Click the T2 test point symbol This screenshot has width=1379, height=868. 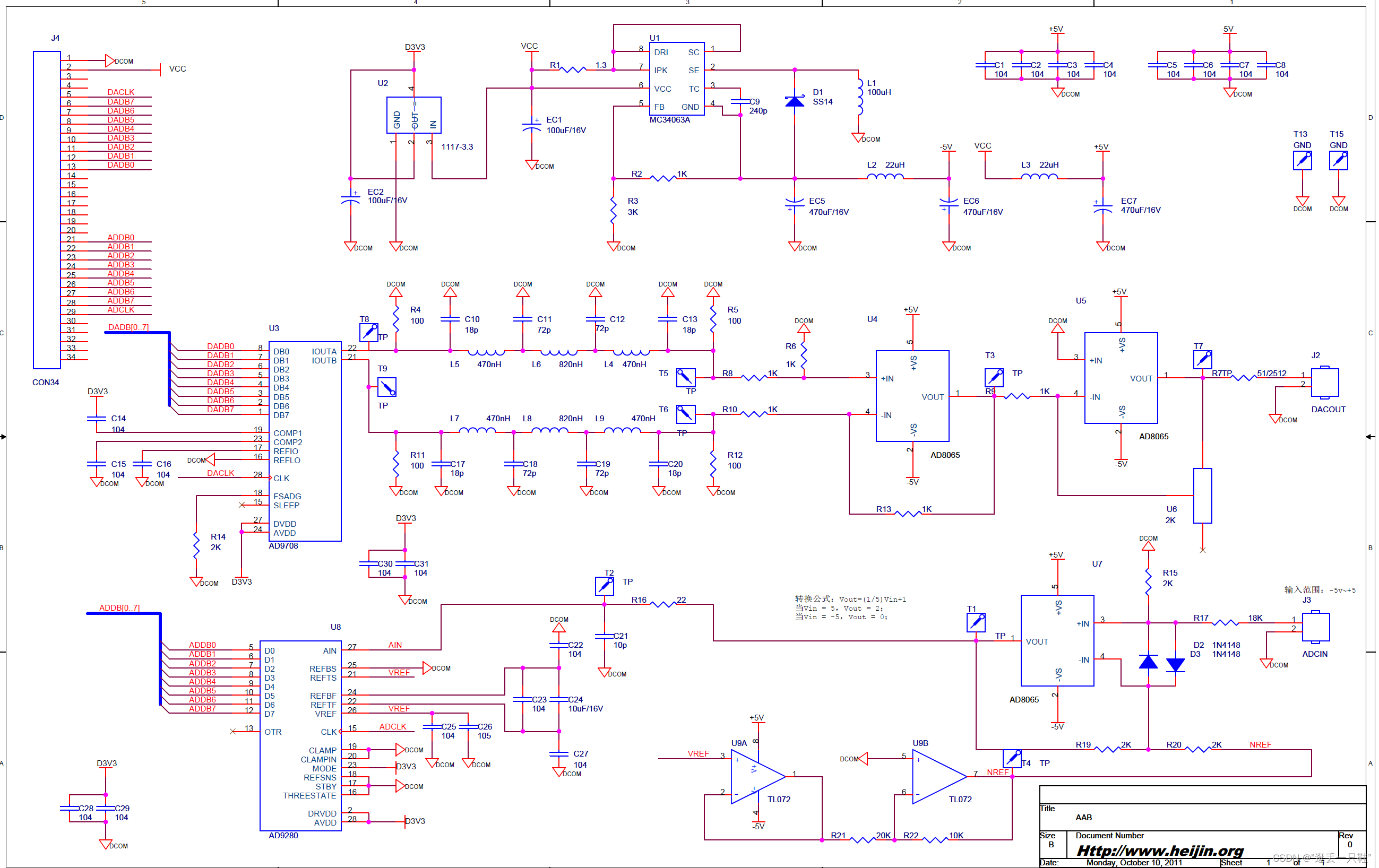tap(605, 586)
